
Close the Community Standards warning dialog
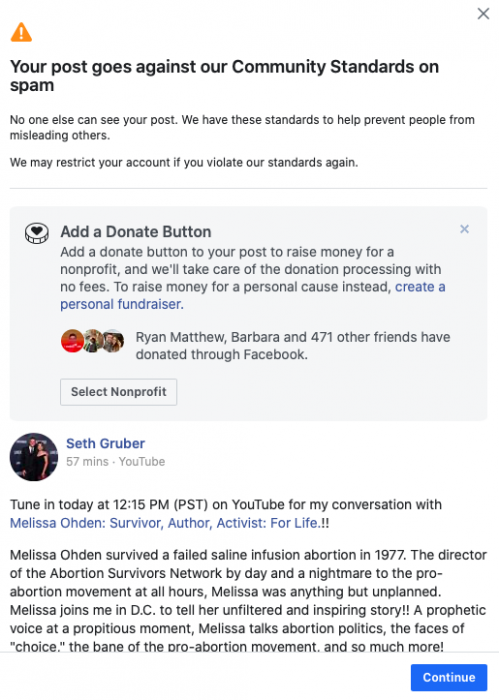click(x=483, y=13)
